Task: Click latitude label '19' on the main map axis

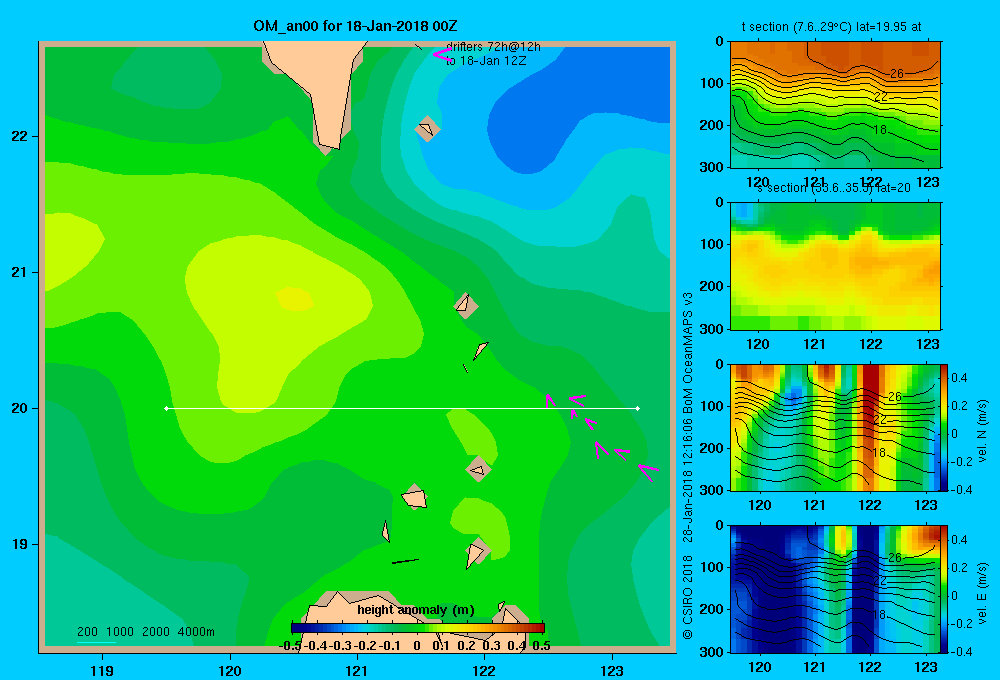Action: click(20, 544)
